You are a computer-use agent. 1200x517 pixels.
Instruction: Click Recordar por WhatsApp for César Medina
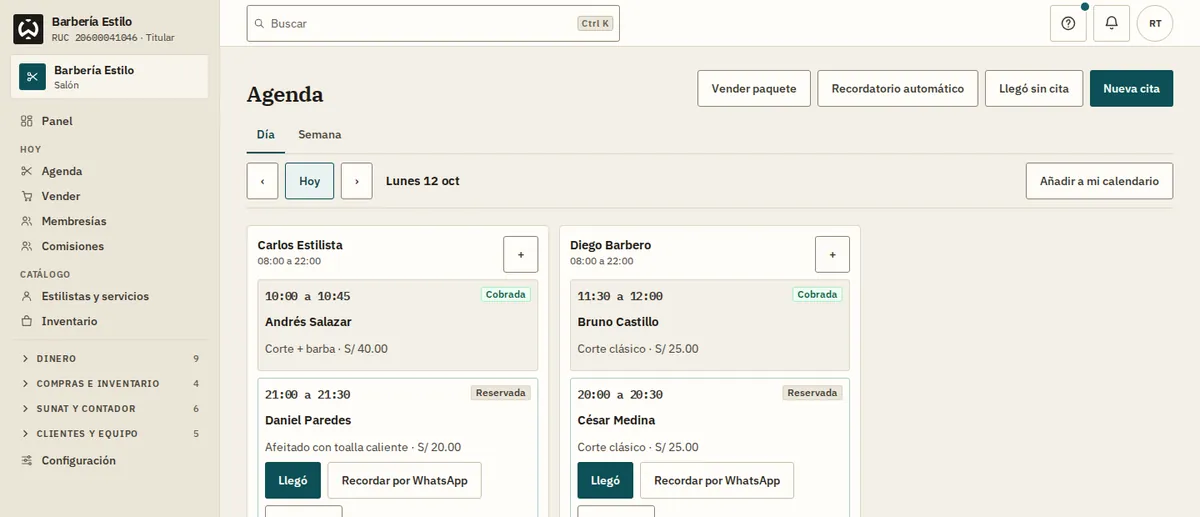(717, 480)
